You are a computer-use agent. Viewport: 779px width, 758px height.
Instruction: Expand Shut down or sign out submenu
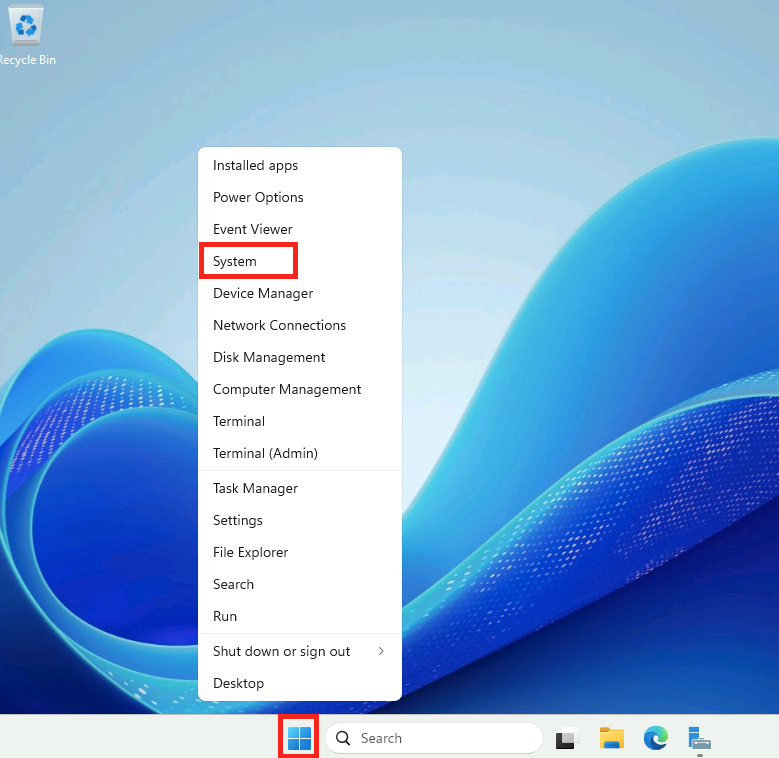[x=300, y=651]
